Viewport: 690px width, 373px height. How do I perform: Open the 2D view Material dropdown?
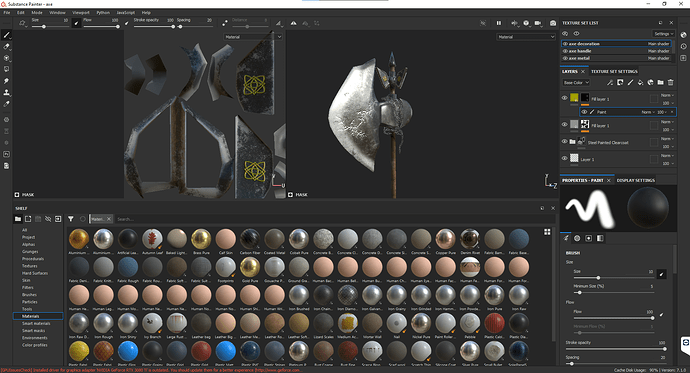click(253, 37)
